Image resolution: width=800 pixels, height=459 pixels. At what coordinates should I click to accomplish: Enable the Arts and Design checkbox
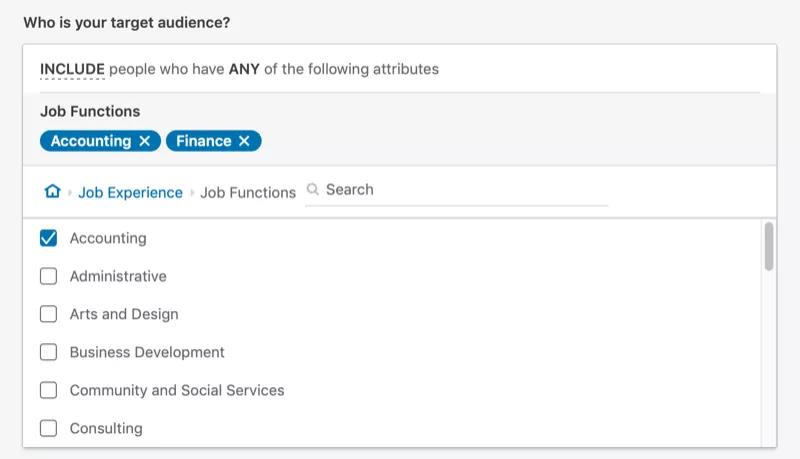(x=48, y=314)
